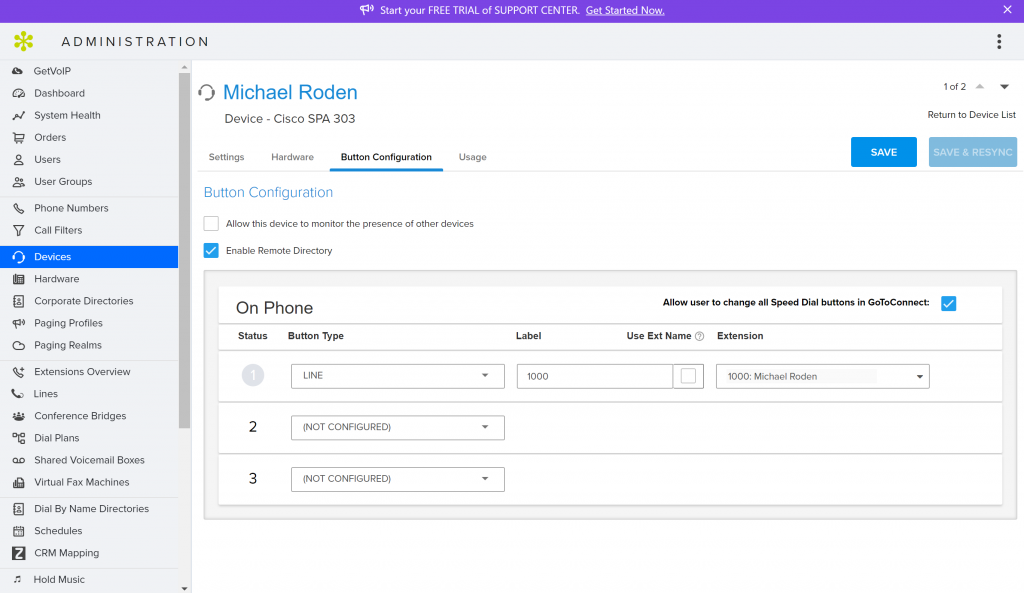Screen dimensions: 1024x593
Task: Click the '1 of 2' device counter
Action: pos(954,87)
